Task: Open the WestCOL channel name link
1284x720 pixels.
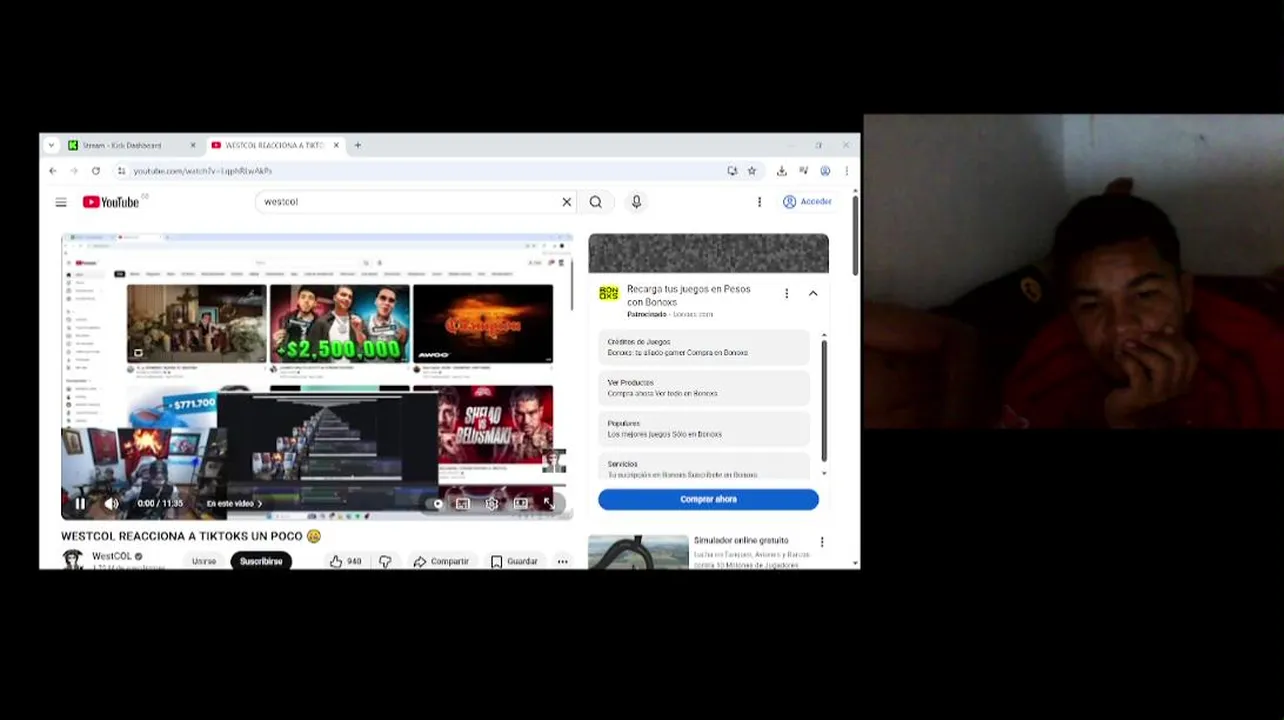Action: (x=112, y=556)
